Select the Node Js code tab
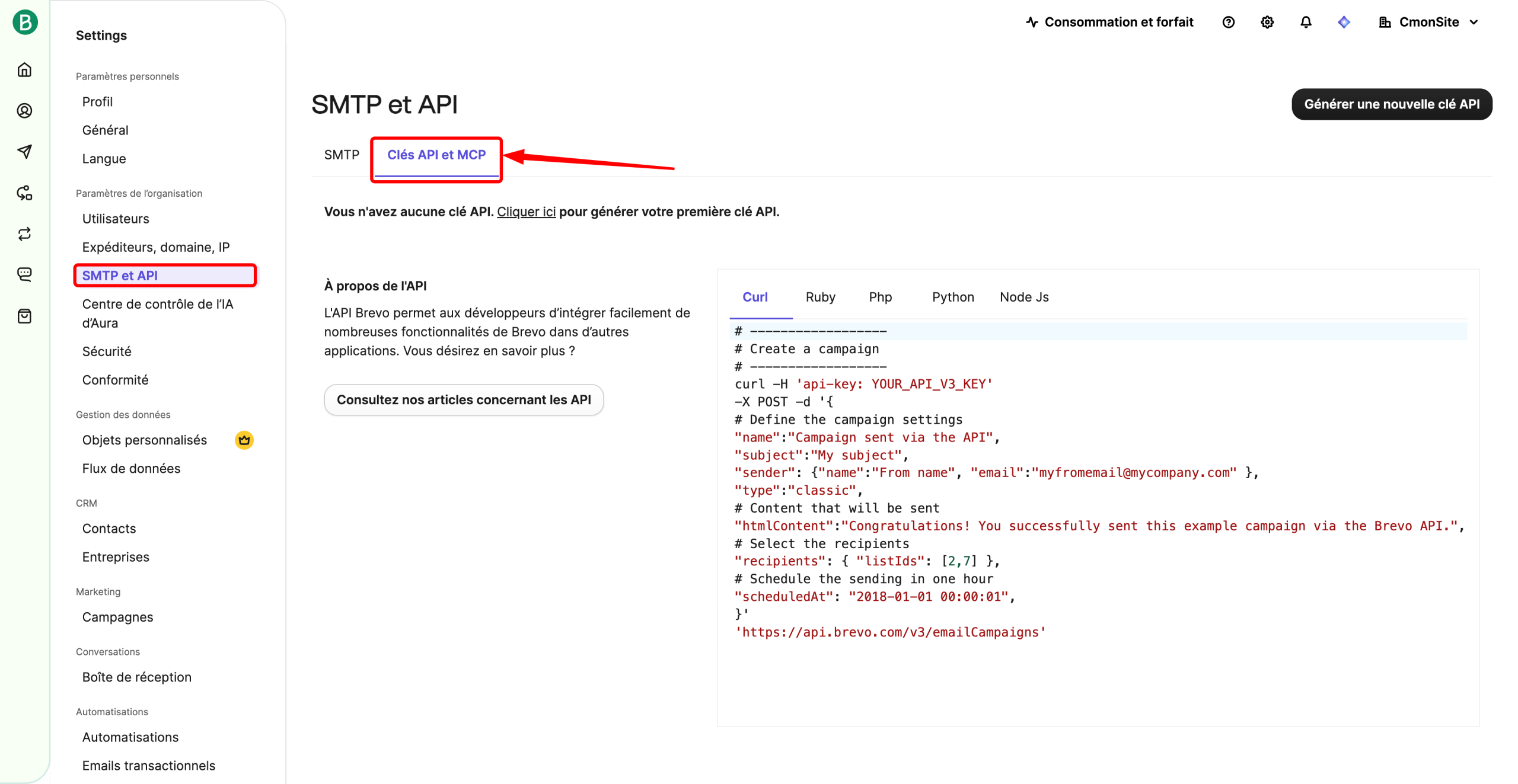 (1023, 297)
